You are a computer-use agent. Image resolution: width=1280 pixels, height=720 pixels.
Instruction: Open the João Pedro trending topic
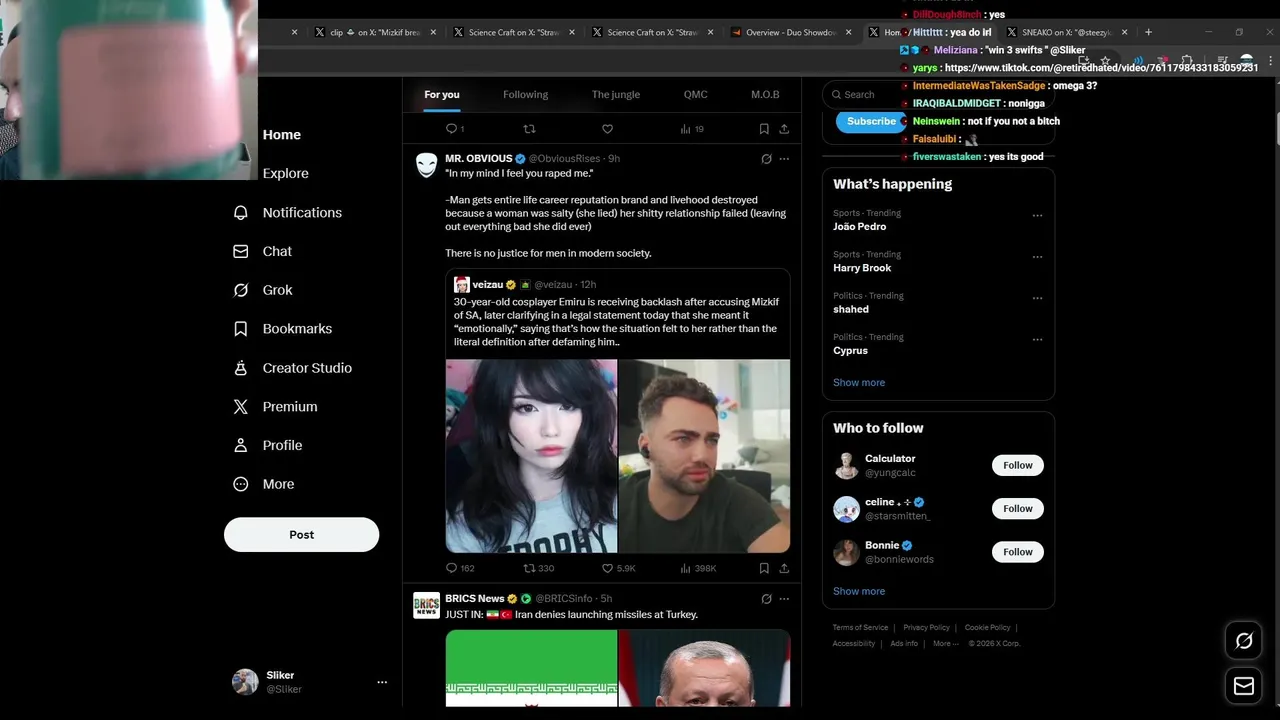[860, 227]
